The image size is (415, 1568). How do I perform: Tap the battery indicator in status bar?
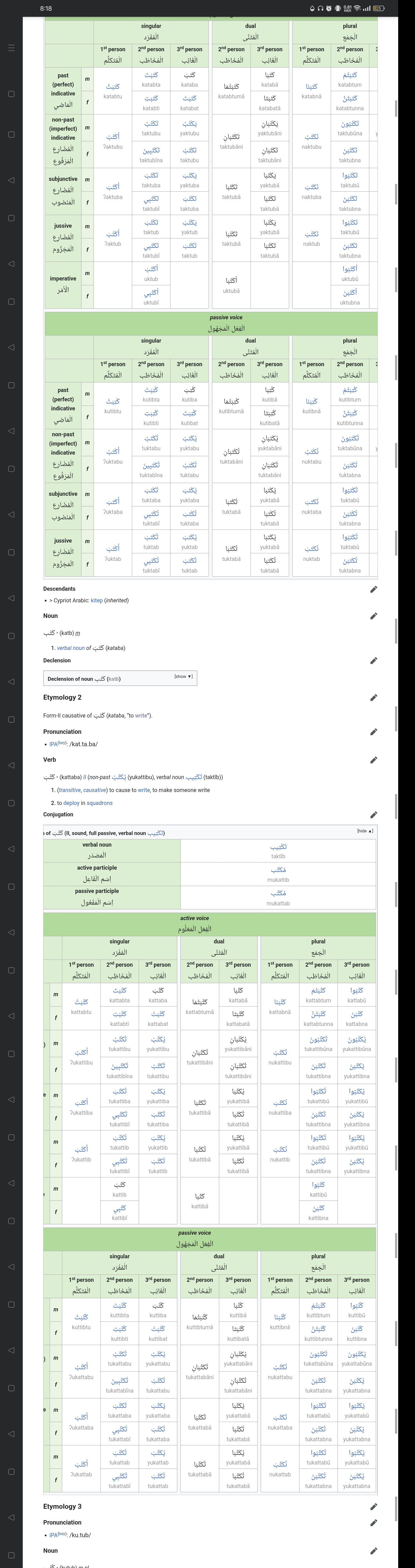click(379, 9)
